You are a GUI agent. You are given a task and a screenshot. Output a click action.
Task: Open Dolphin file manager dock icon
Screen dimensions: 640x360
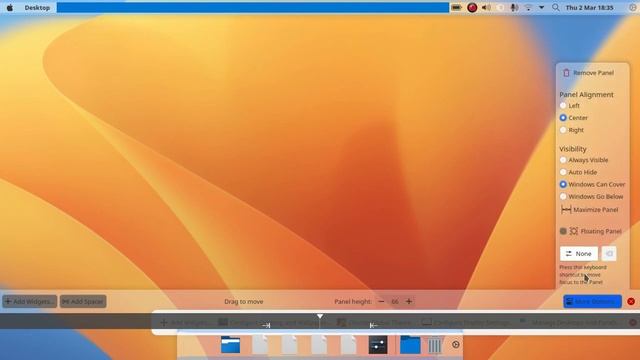pyautogui.click(x=231, y=345)
